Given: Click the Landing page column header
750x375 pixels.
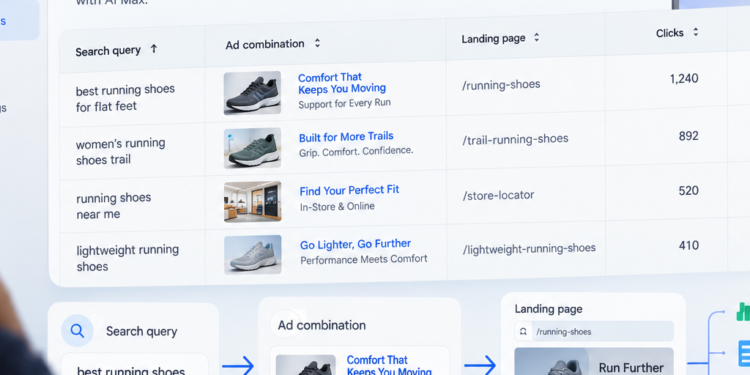Looking at the screenshot, I should pos(494,39).
